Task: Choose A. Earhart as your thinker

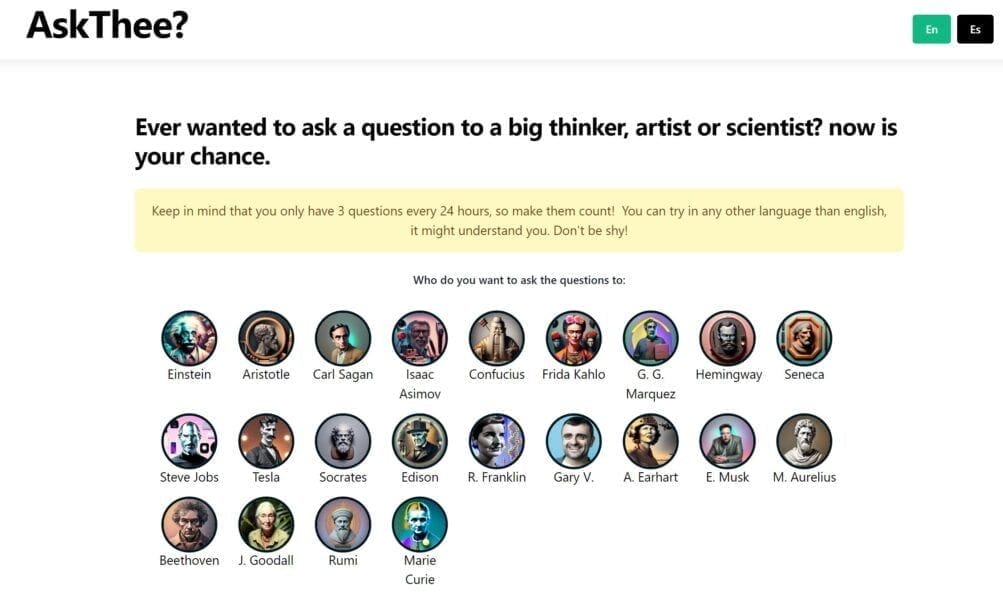Action: [650, 440]
